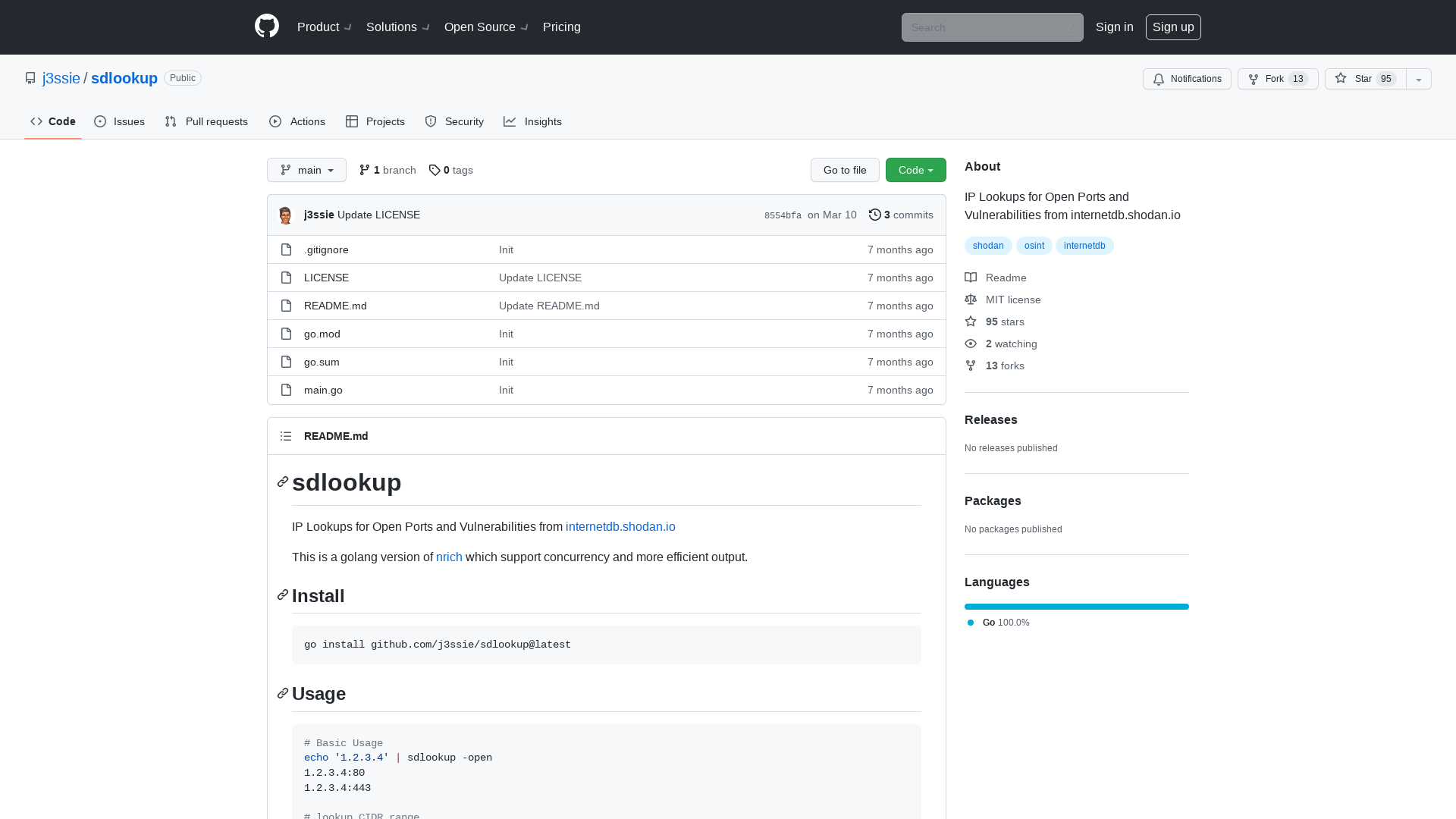
Task: Switch to the Issues tab
Action: pyautogui.click(x=120, y=121)
